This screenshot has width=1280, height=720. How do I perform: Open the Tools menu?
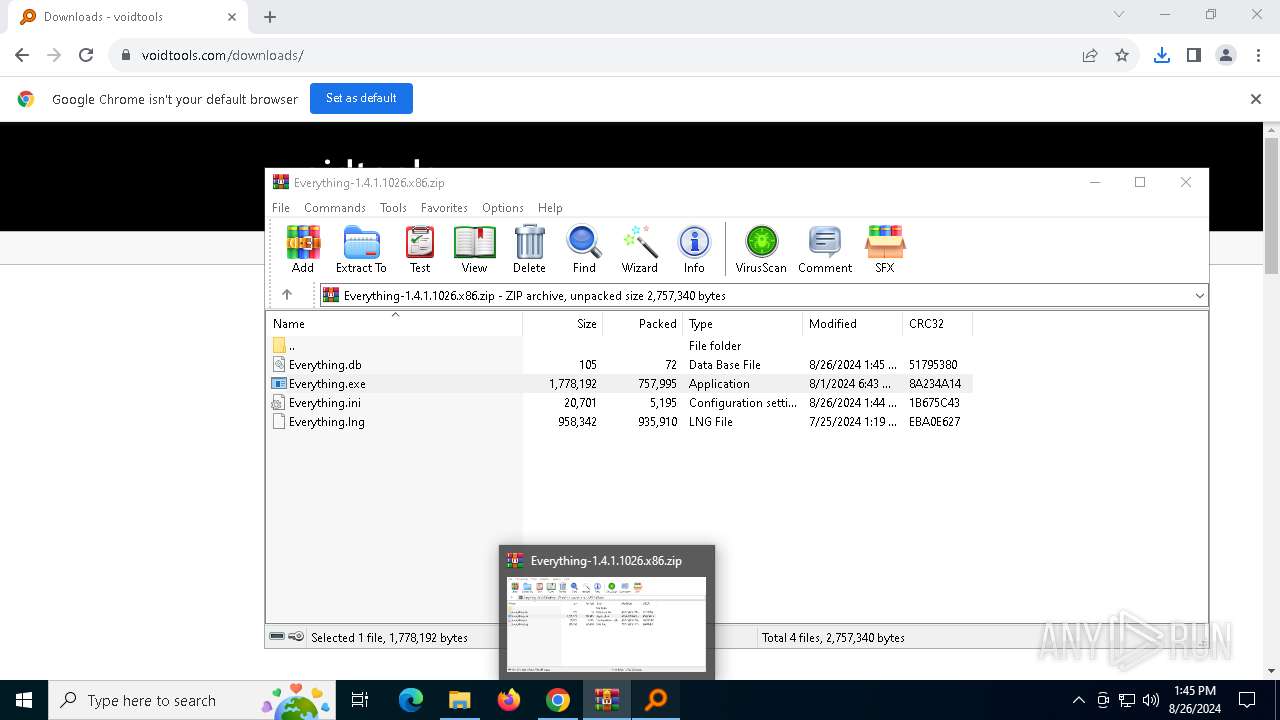393,208
